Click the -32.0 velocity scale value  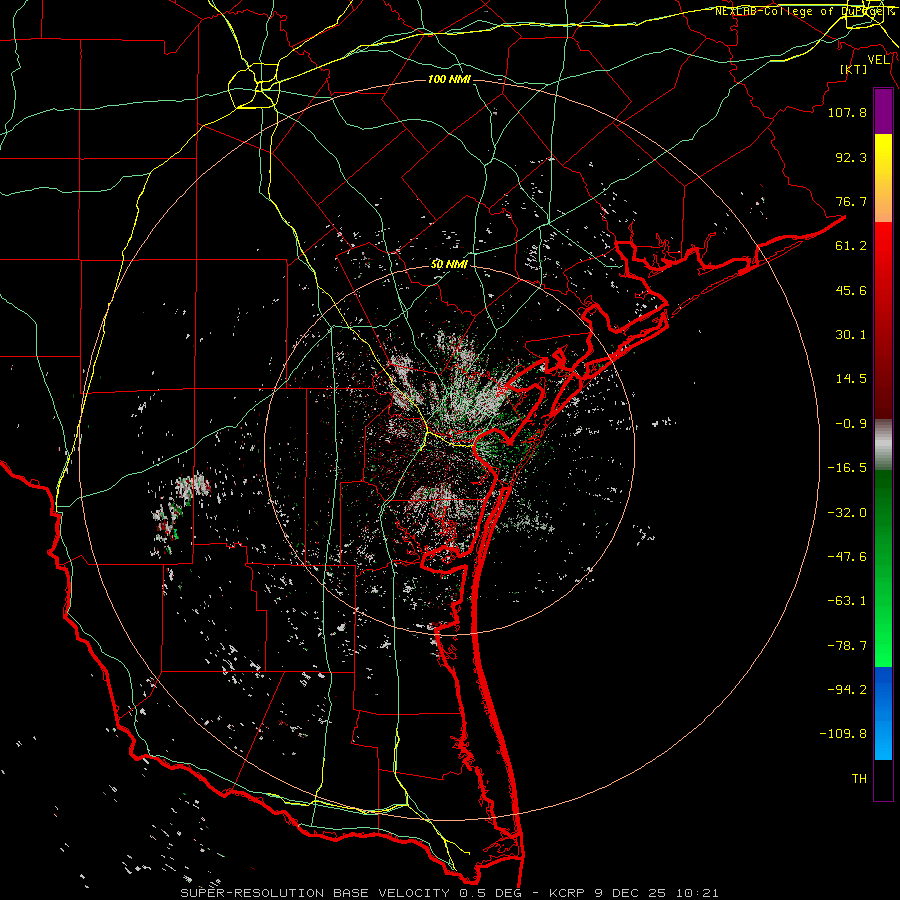point(847,513)
